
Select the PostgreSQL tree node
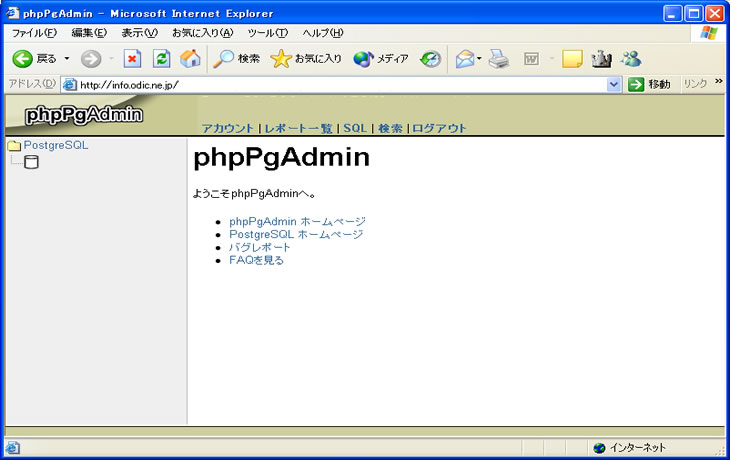point(56,145)
